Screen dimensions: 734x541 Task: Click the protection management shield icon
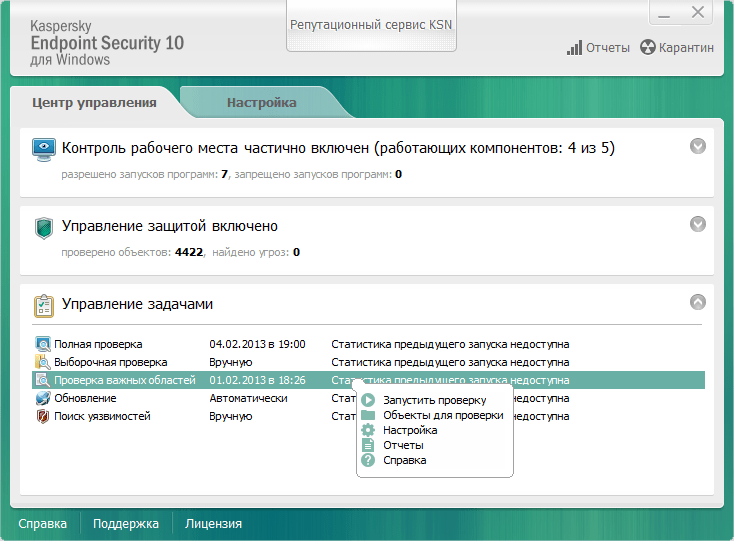pyautogui.click(x=44, y=228)
